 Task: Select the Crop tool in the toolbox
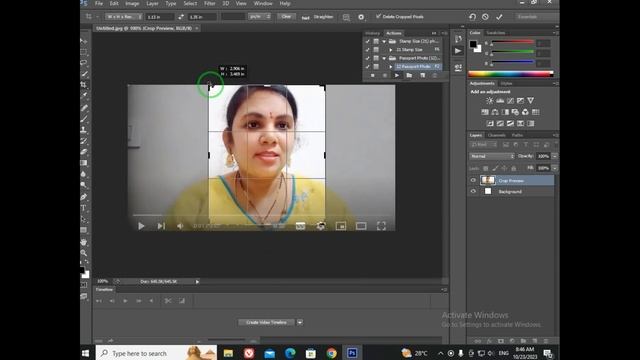(x=84, y=84)
